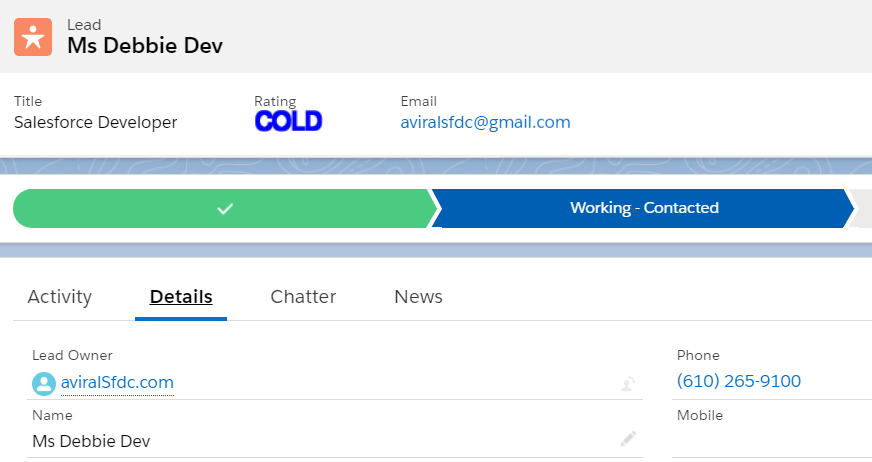
Task: Select the completed green path stage
Action: tap(225, 208)
